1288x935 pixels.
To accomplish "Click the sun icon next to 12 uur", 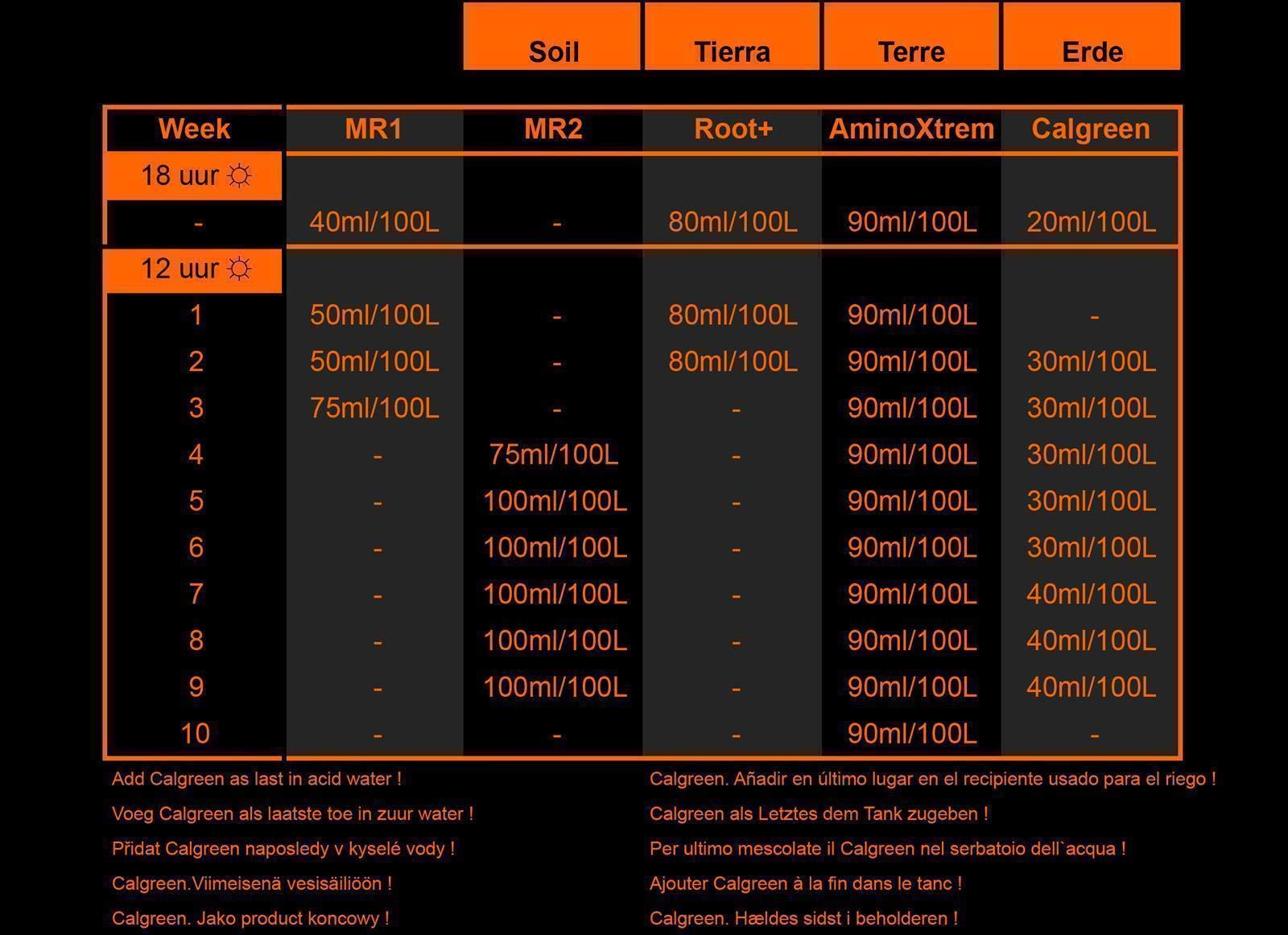I will (239, 268).
